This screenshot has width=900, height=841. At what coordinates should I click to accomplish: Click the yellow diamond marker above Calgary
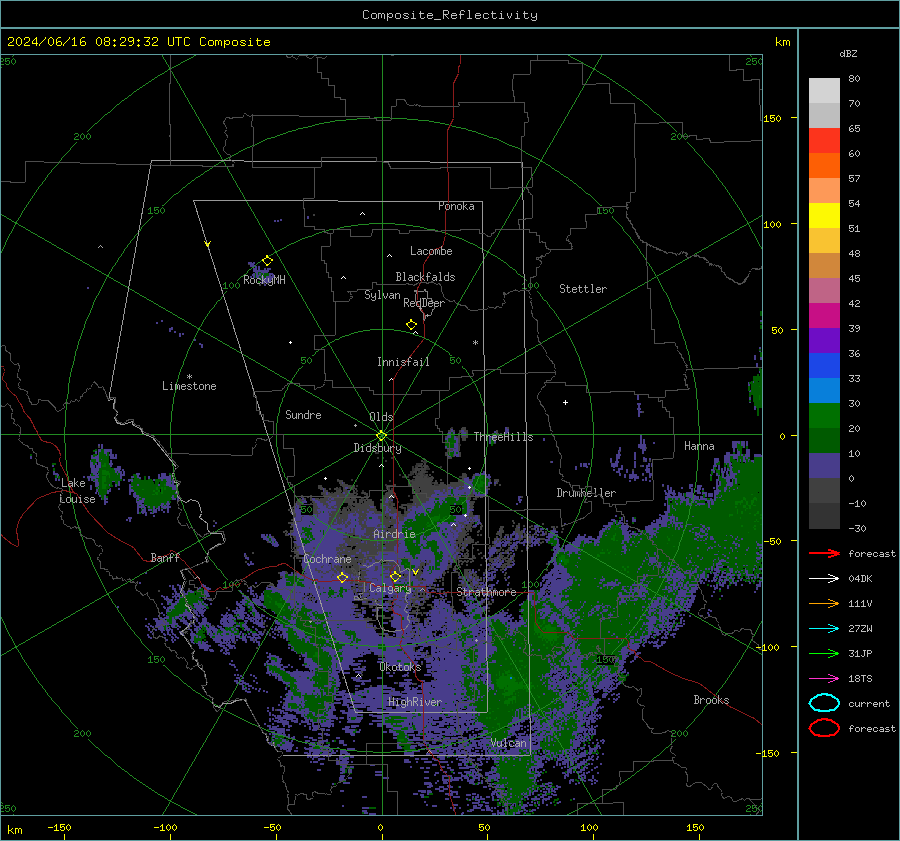[x=395, y=576]
